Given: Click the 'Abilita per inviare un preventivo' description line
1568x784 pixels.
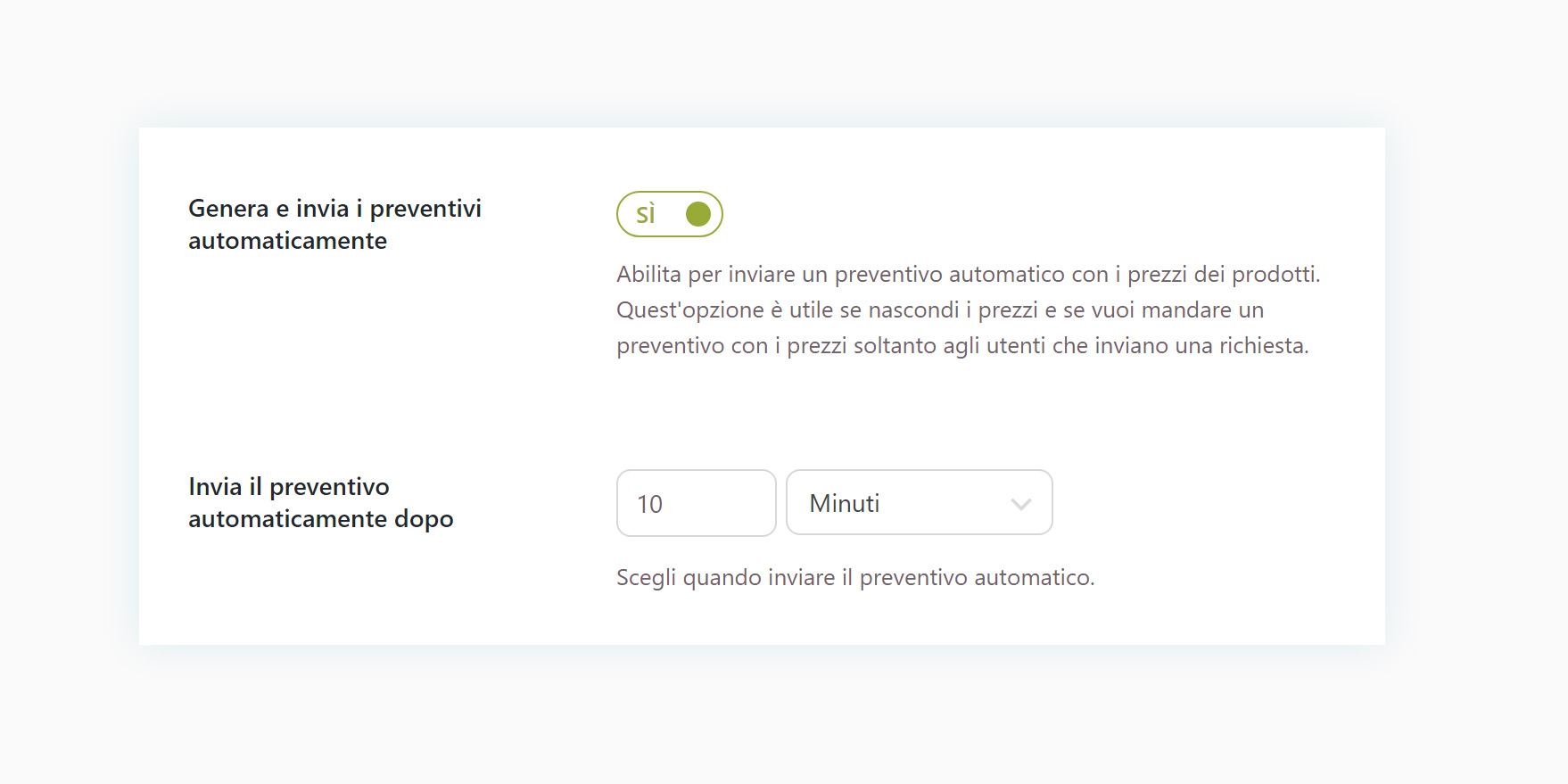Looking at the screenshot, I should tap(968, 275).
